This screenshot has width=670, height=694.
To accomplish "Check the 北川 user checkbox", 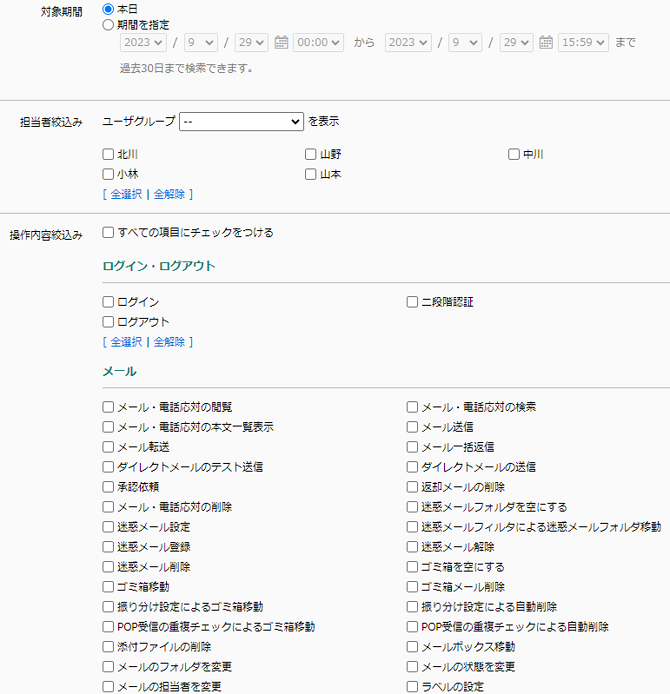I will [108, 155].
